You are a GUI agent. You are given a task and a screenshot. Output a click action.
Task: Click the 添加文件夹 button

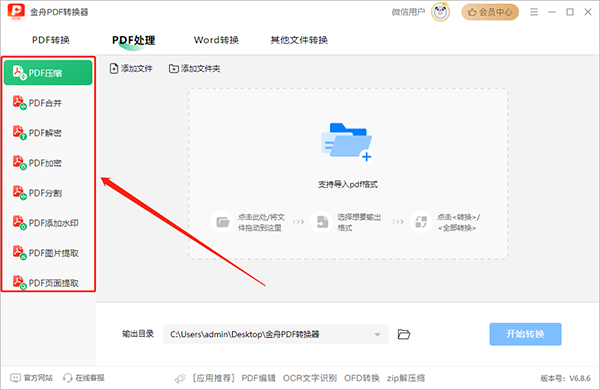pyautogui.click(x=195, y=69)
